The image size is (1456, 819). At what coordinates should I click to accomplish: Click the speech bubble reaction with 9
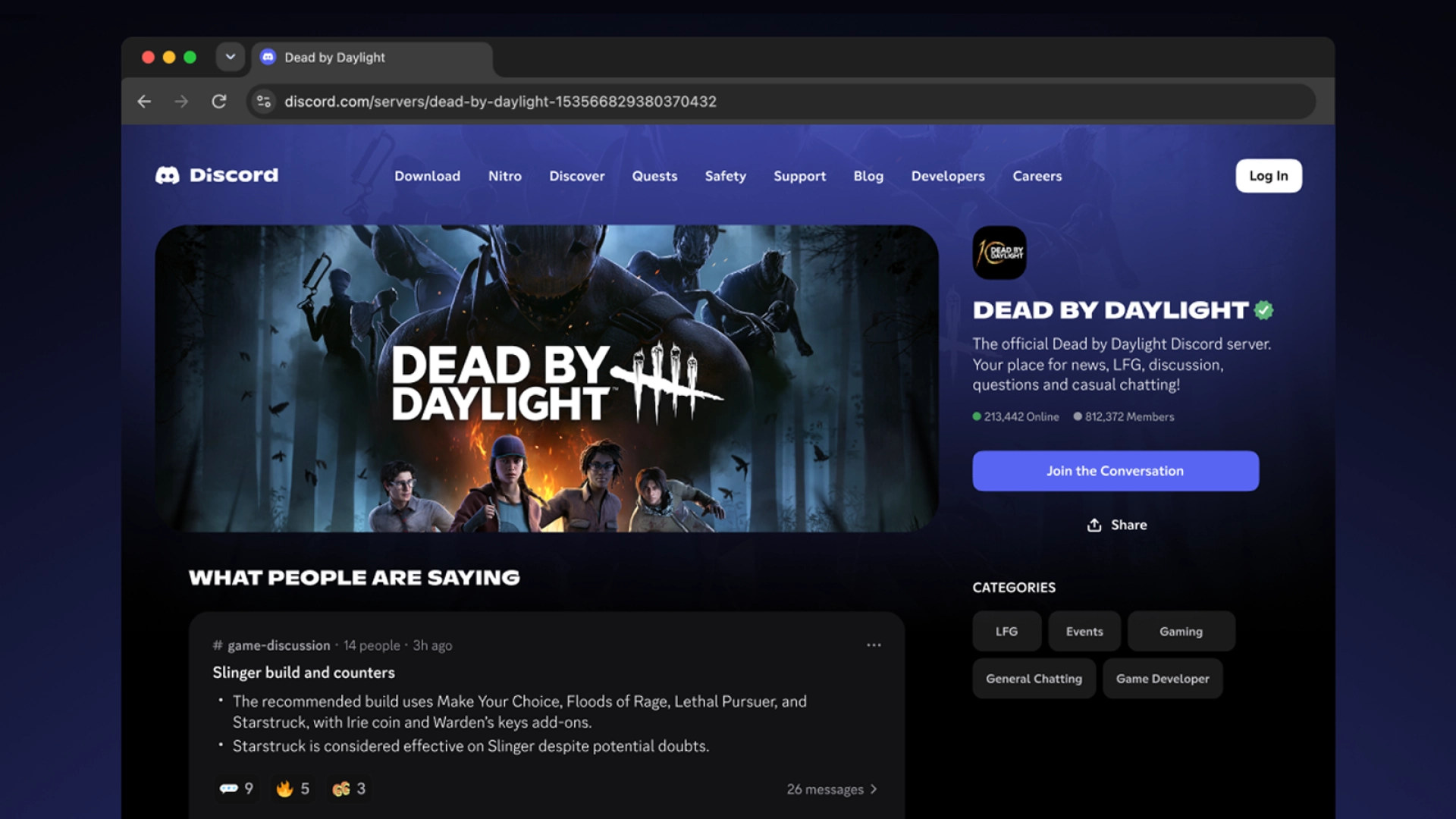point(236,789)
